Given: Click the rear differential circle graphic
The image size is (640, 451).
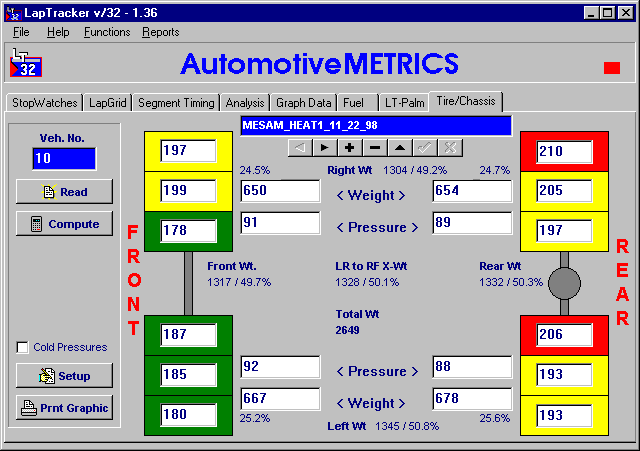Looking at the screenshot, I should pos(564,283).
